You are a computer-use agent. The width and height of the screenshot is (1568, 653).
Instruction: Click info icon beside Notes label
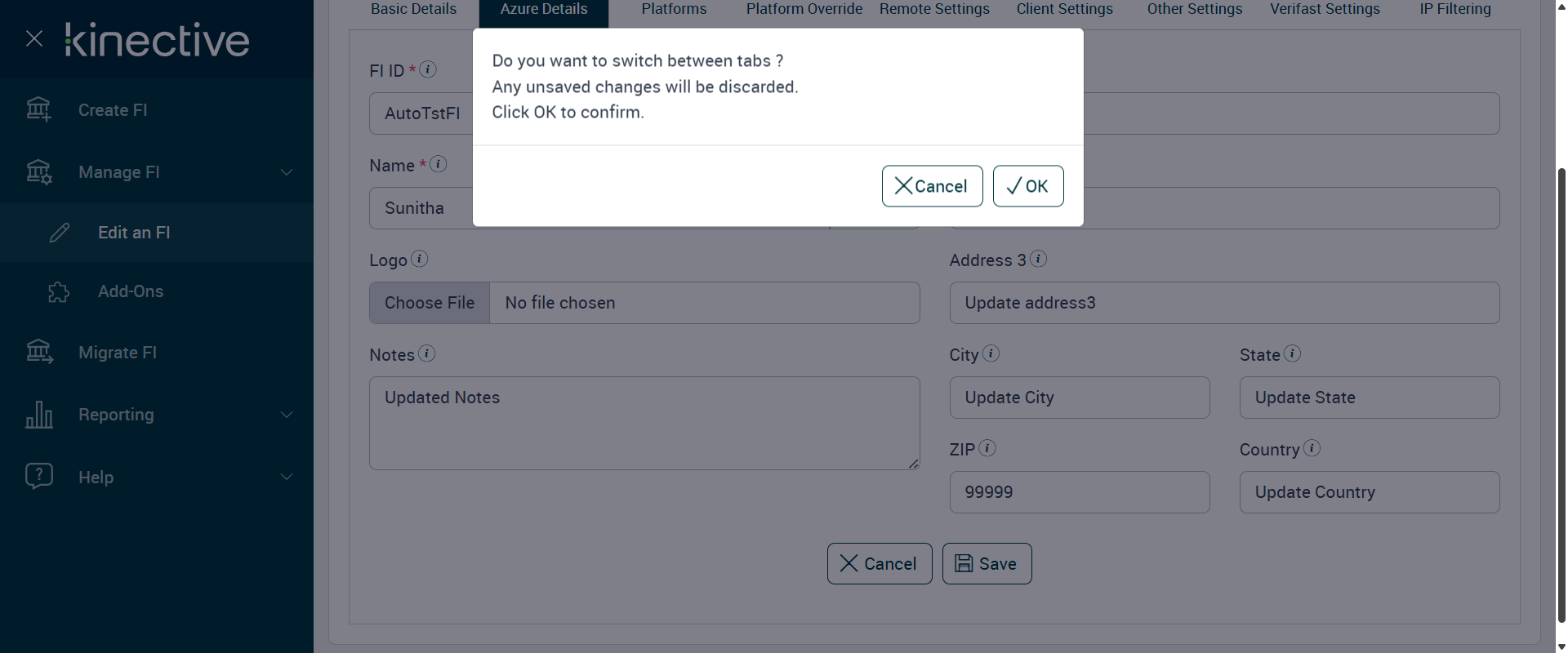click(x=426, y=353)
